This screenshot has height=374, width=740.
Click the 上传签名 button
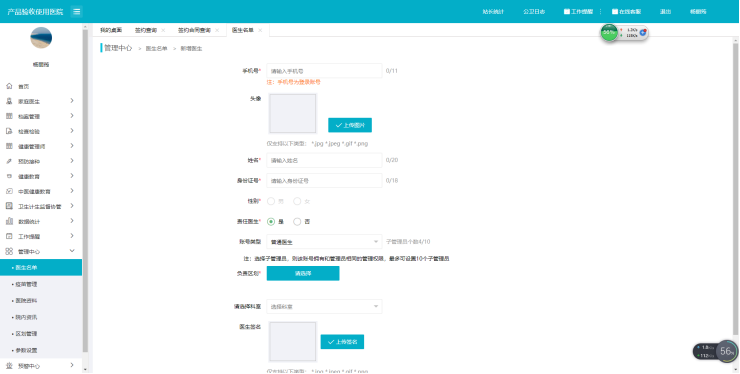click(x=342, y=342)
